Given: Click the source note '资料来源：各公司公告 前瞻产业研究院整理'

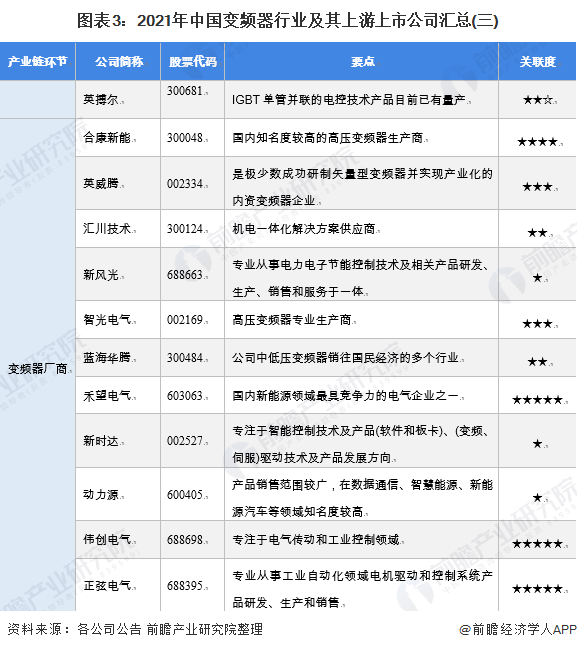Looking at the screenshot, I should coord(135,629).
